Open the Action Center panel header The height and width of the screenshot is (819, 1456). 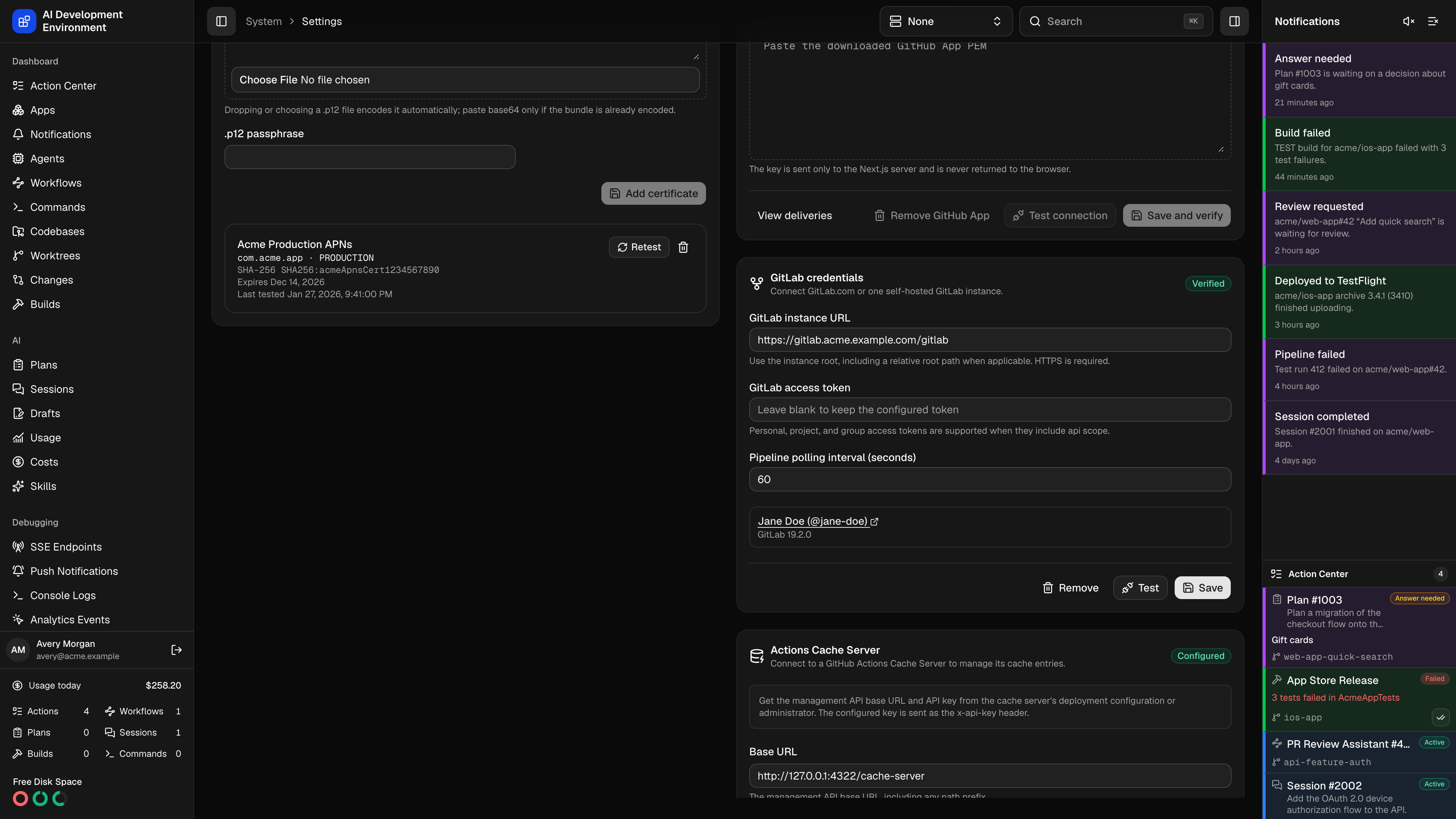point(1359,574)
